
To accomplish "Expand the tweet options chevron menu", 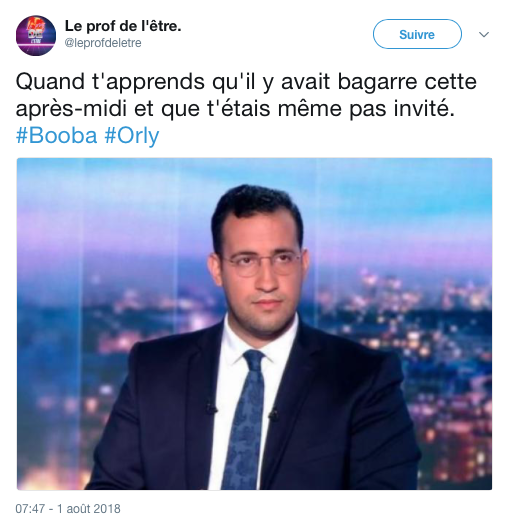I will (x=483, y=35).
